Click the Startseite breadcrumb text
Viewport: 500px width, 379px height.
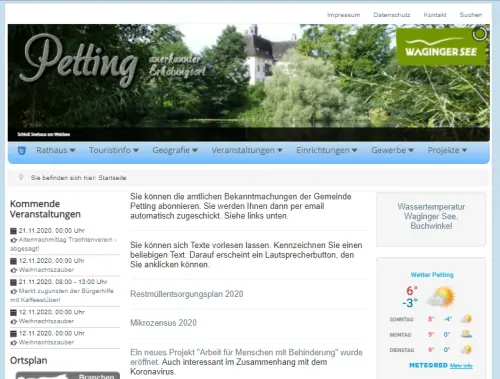pyautogui.click(x=112, y=178)
